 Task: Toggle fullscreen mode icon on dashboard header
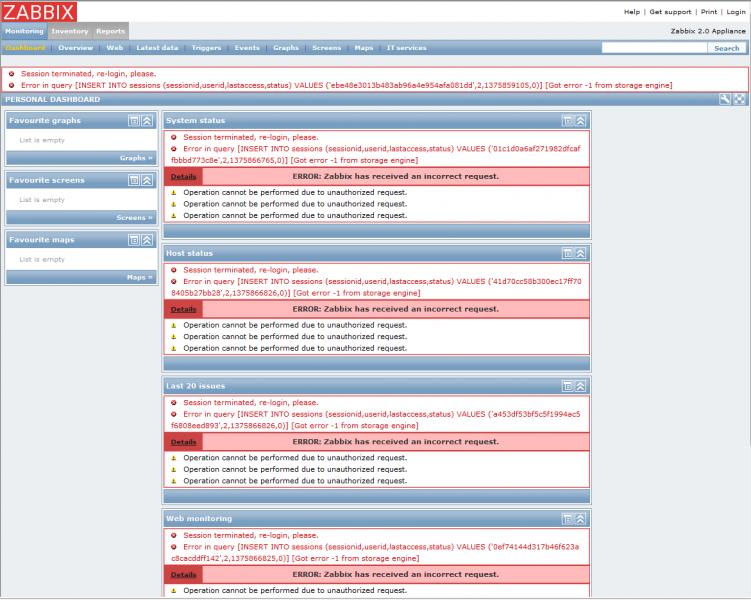pos(740,99)
